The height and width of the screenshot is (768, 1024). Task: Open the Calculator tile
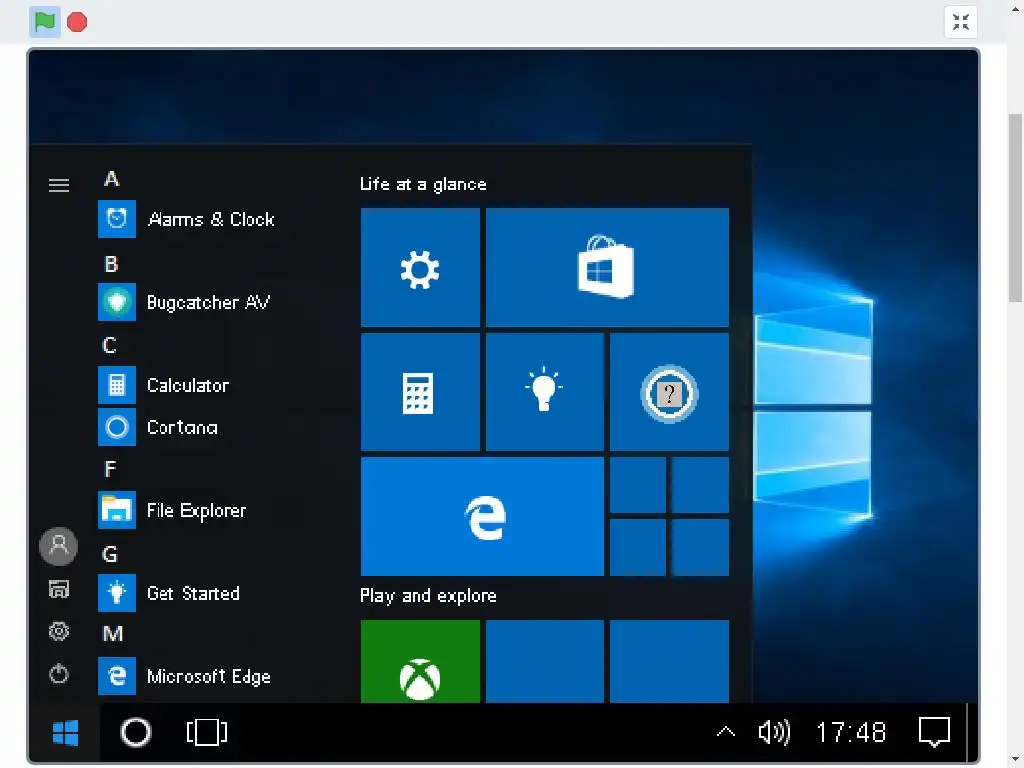[420, 392]
